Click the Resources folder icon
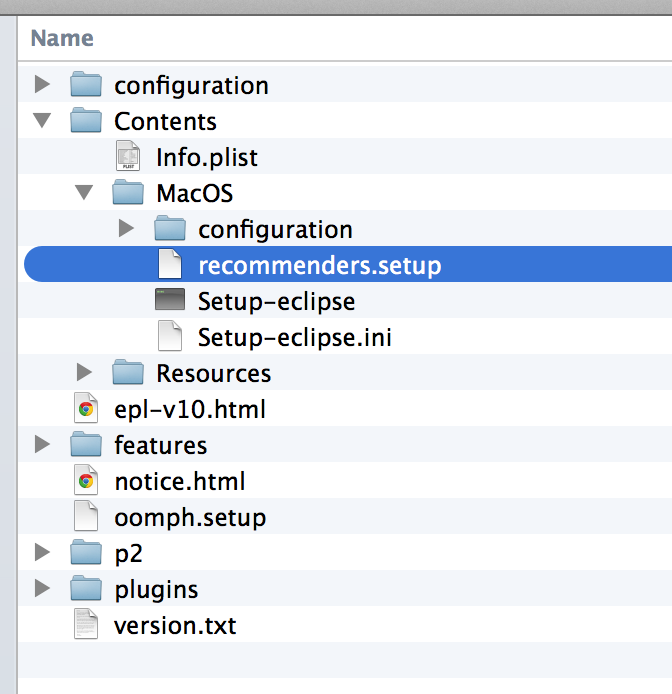Screen dimensions: 672x694 128,372
